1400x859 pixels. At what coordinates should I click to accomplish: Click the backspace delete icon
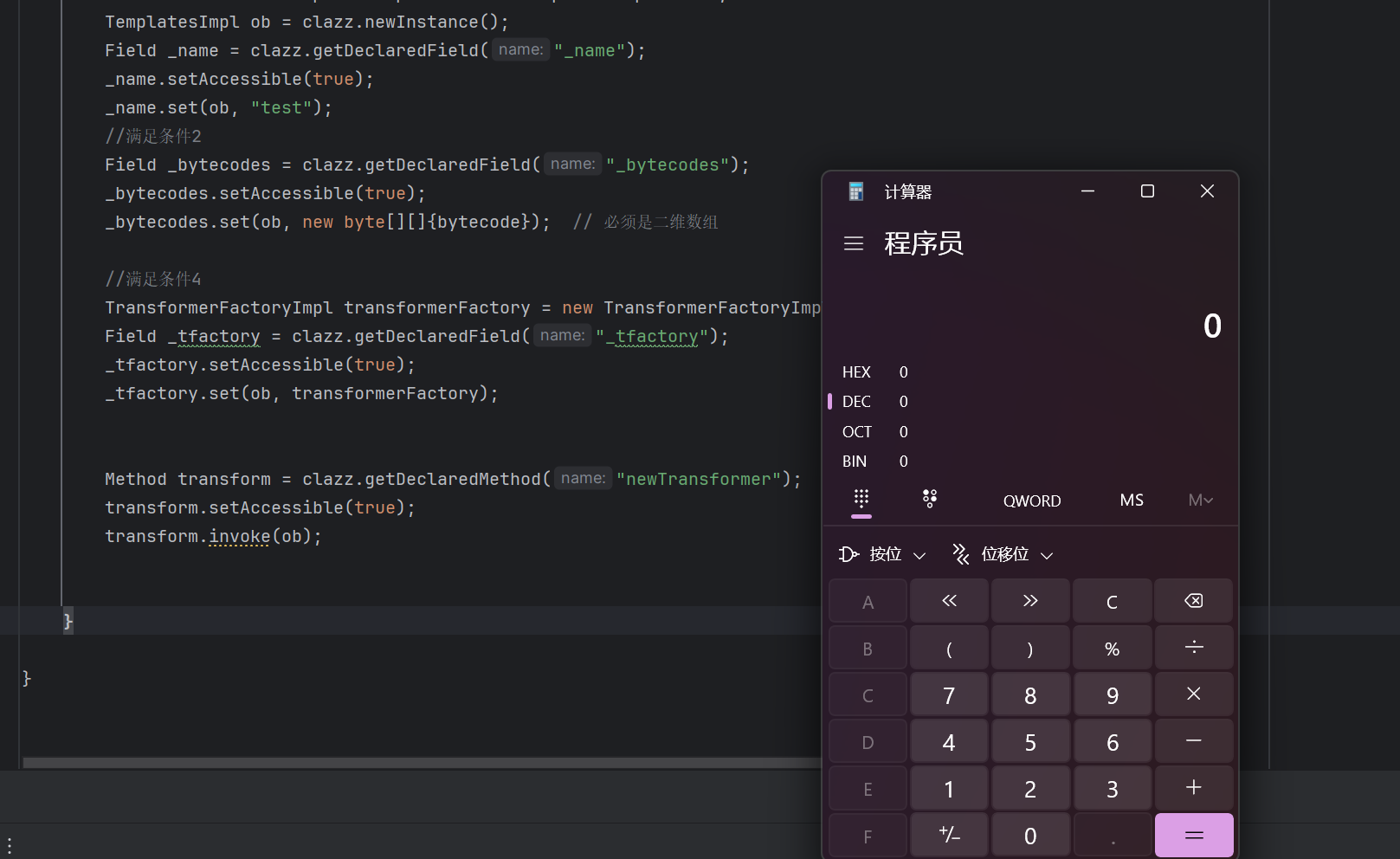[x=1193, y=601]
